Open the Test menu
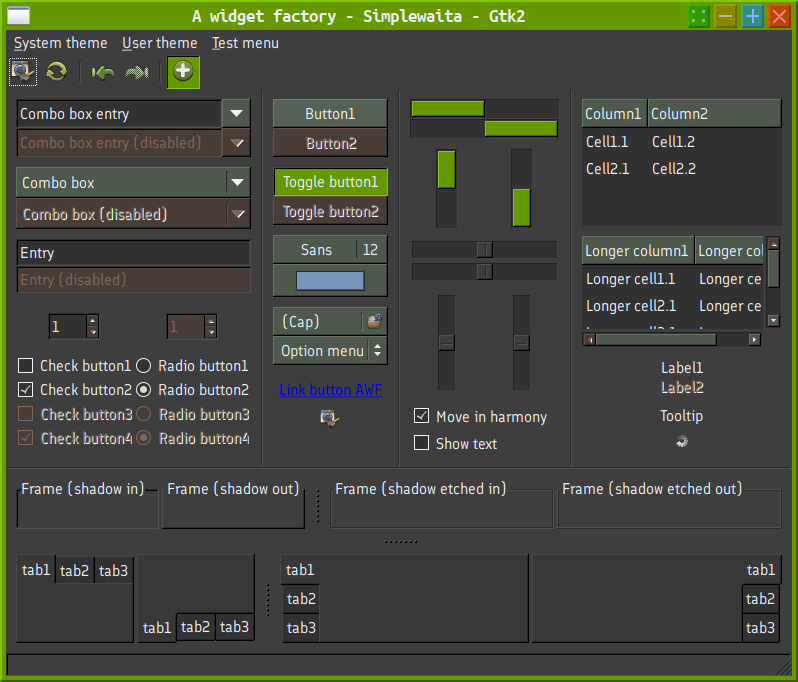 [x=245, y=43]
